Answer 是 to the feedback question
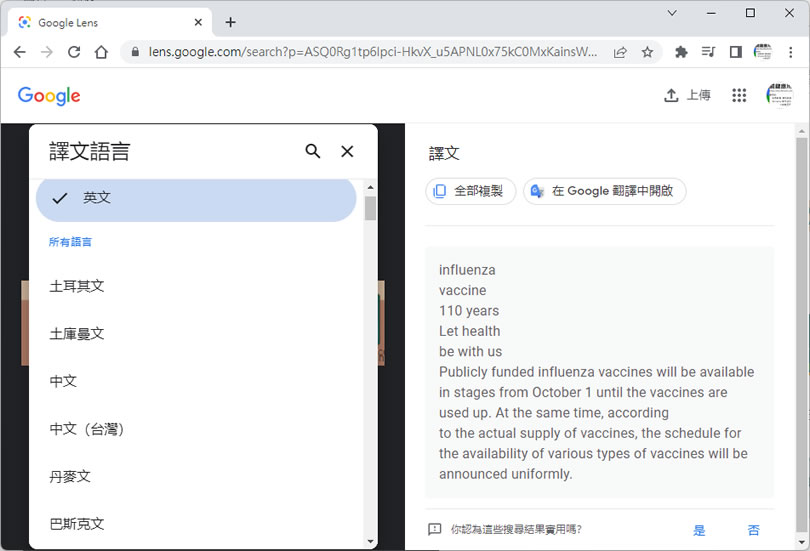 click(x=699, y=530)
